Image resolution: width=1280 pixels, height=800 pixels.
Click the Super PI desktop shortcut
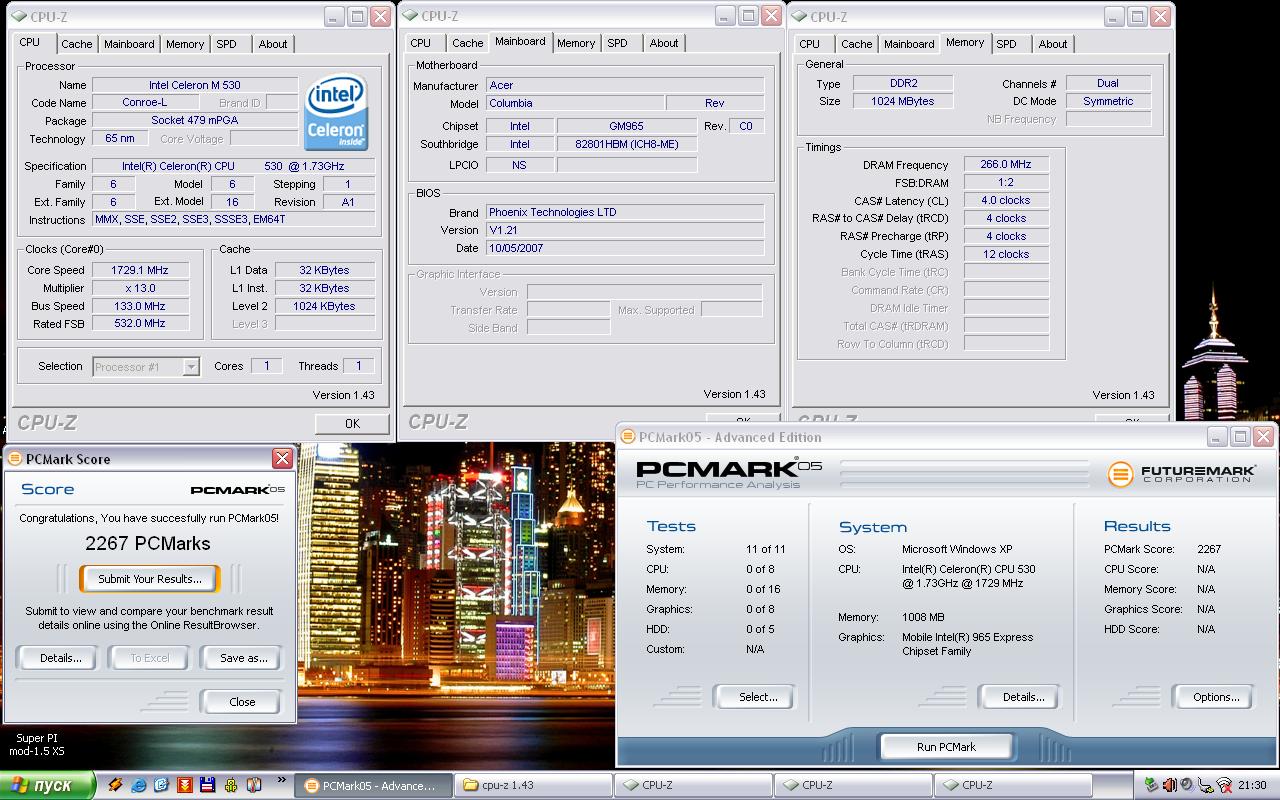[37, 744]
